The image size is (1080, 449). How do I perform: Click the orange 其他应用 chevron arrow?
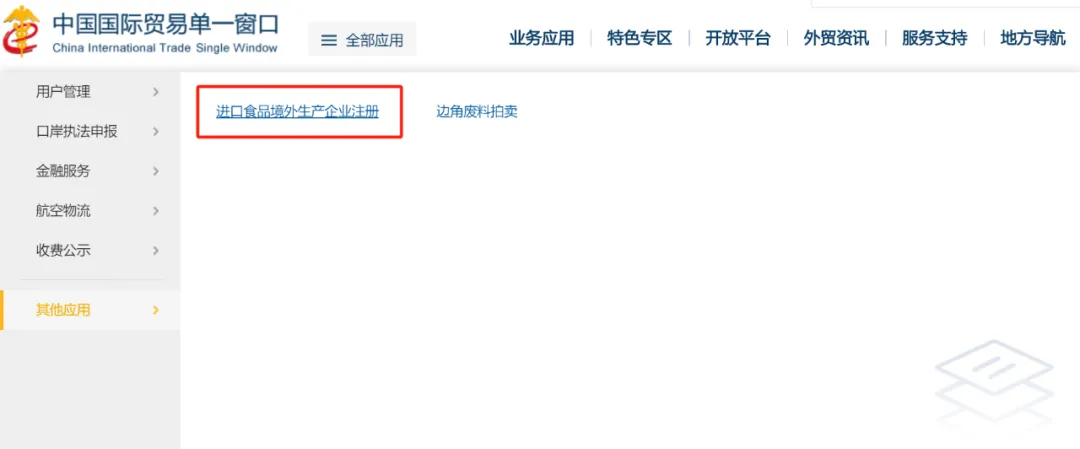point(156,310)
